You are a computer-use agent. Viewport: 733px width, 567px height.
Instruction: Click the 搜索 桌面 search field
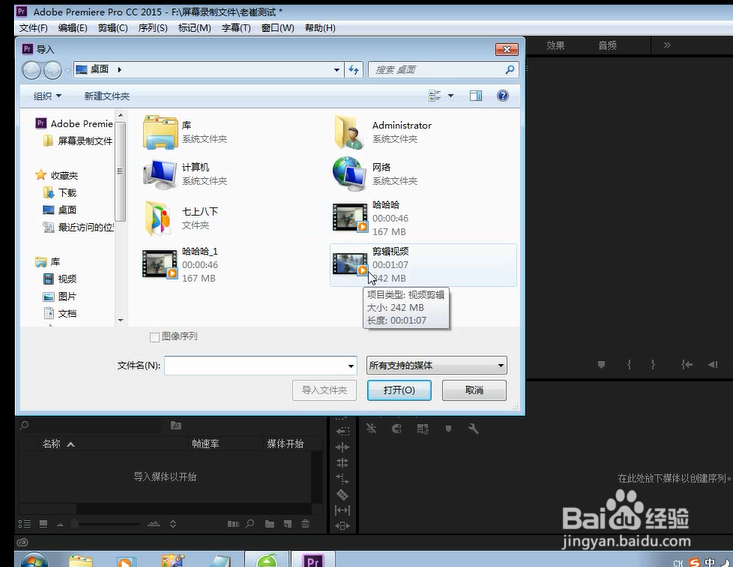tap(442, 70)
